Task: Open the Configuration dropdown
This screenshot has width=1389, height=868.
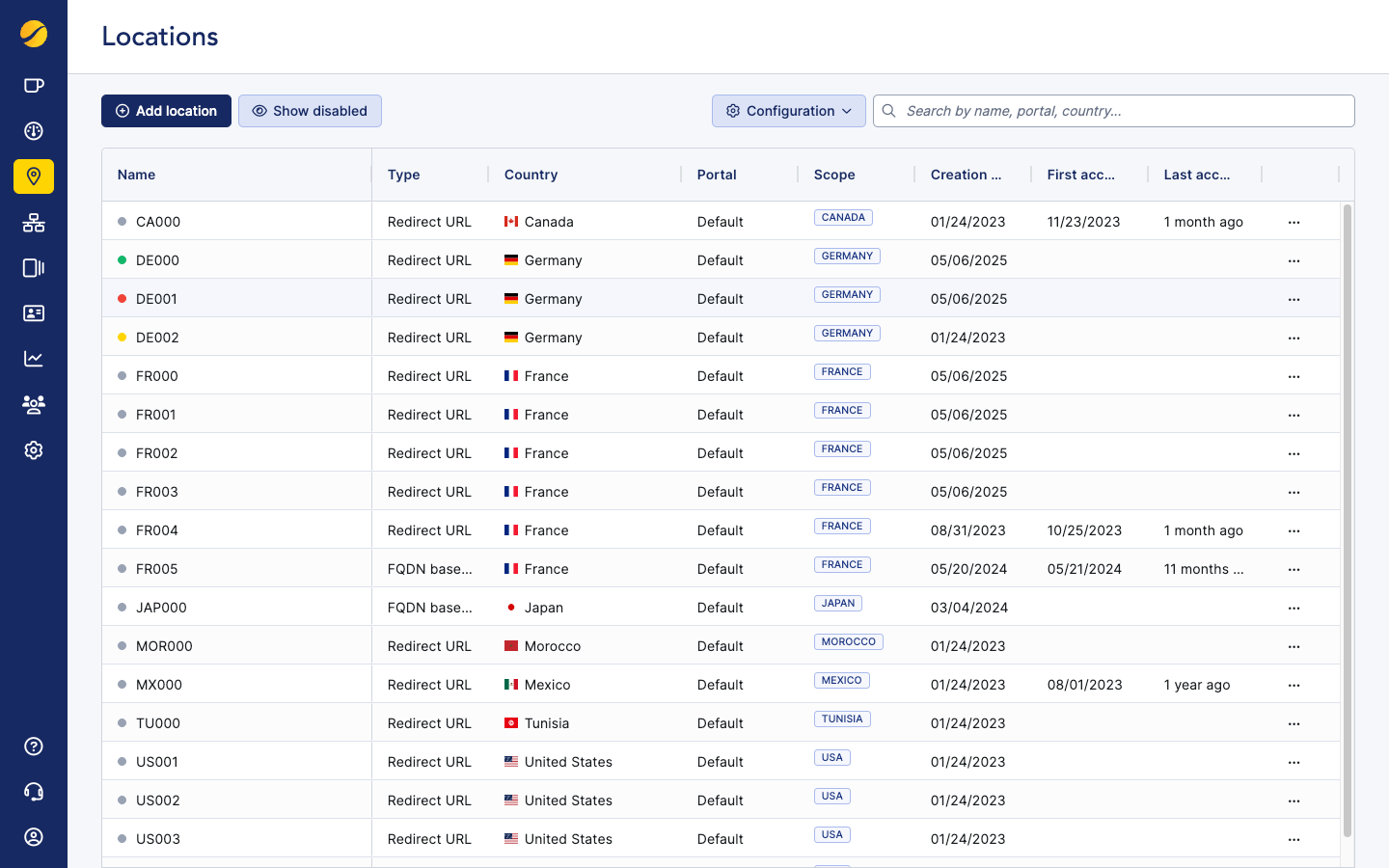Action: point(788,111)
